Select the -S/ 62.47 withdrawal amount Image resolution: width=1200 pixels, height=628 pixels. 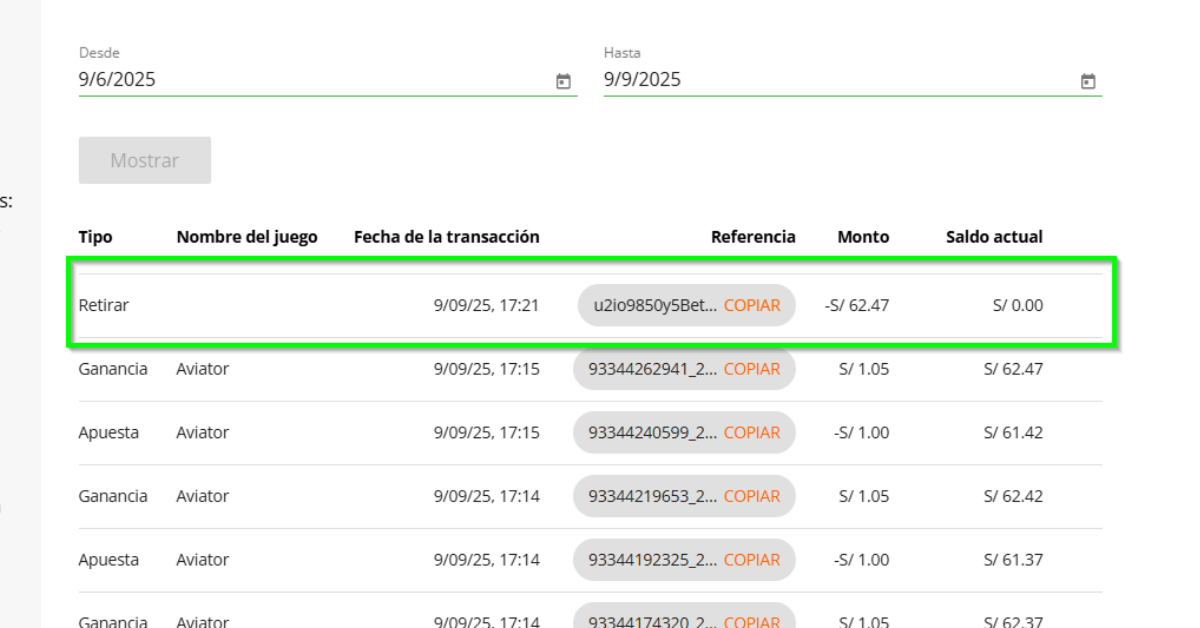coord(857,306)
